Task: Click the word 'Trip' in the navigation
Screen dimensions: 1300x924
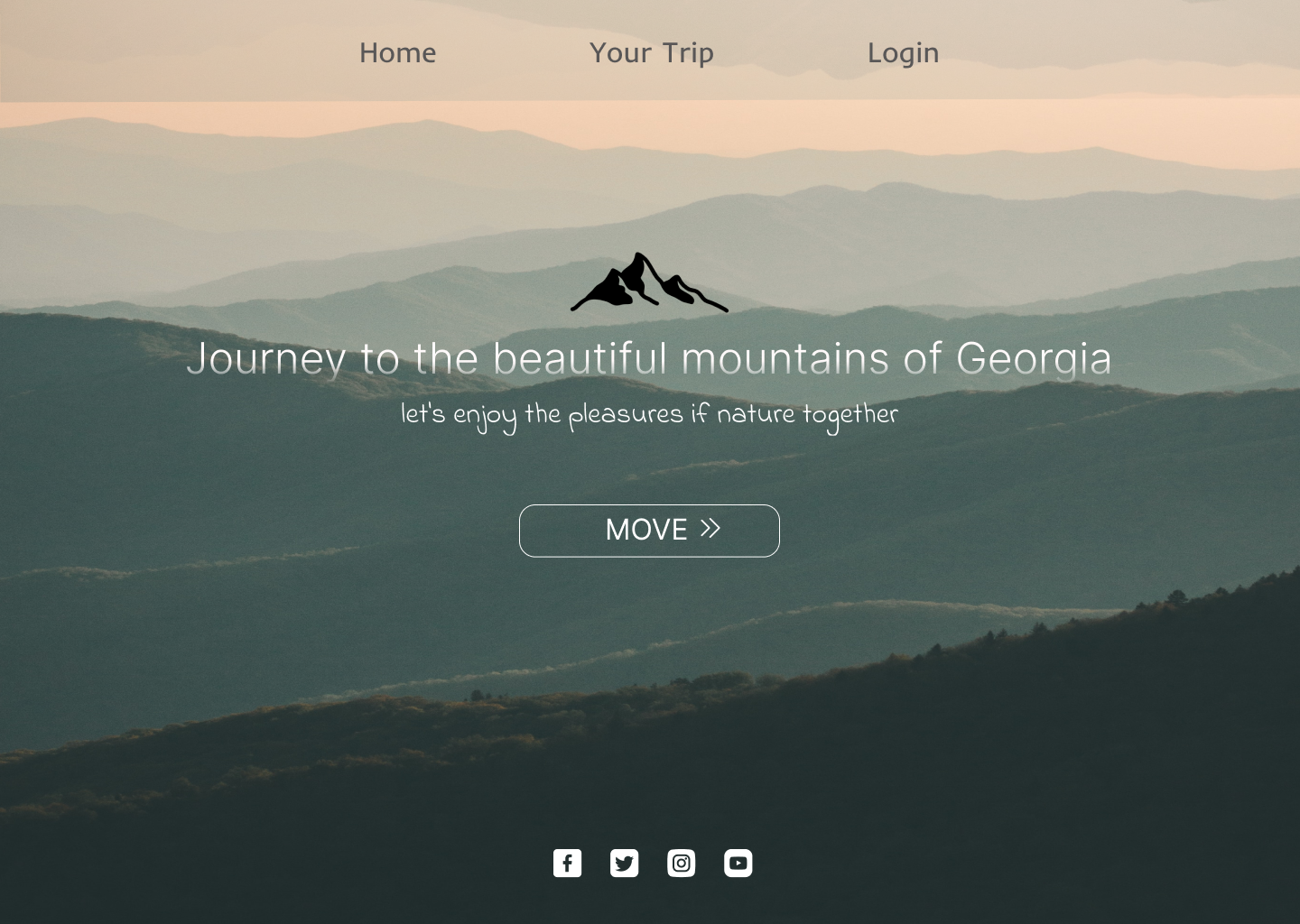Action: coord(688,53)
